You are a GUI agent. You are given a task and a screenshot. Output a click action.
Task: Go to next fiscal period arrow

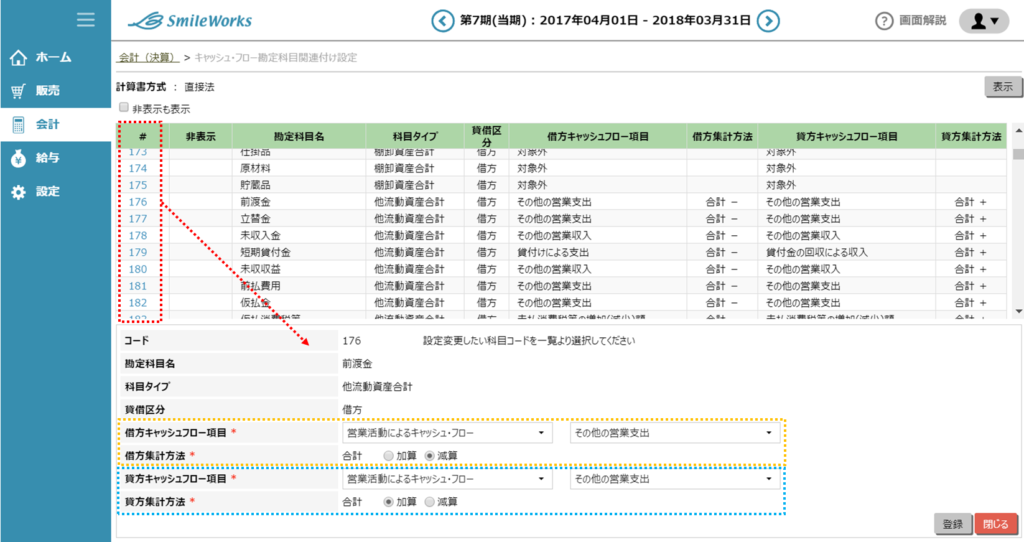tap(768, 20)
